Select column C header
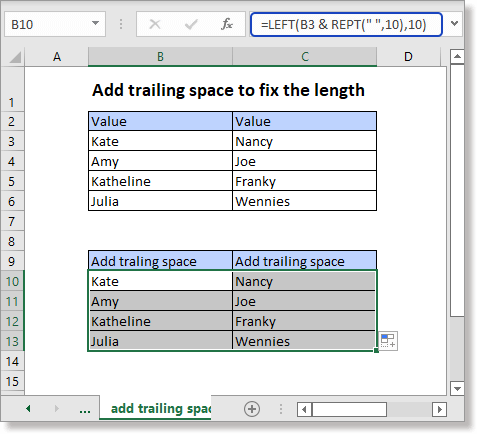This screenshot has width=477, height=434. (x=305, y=57)
